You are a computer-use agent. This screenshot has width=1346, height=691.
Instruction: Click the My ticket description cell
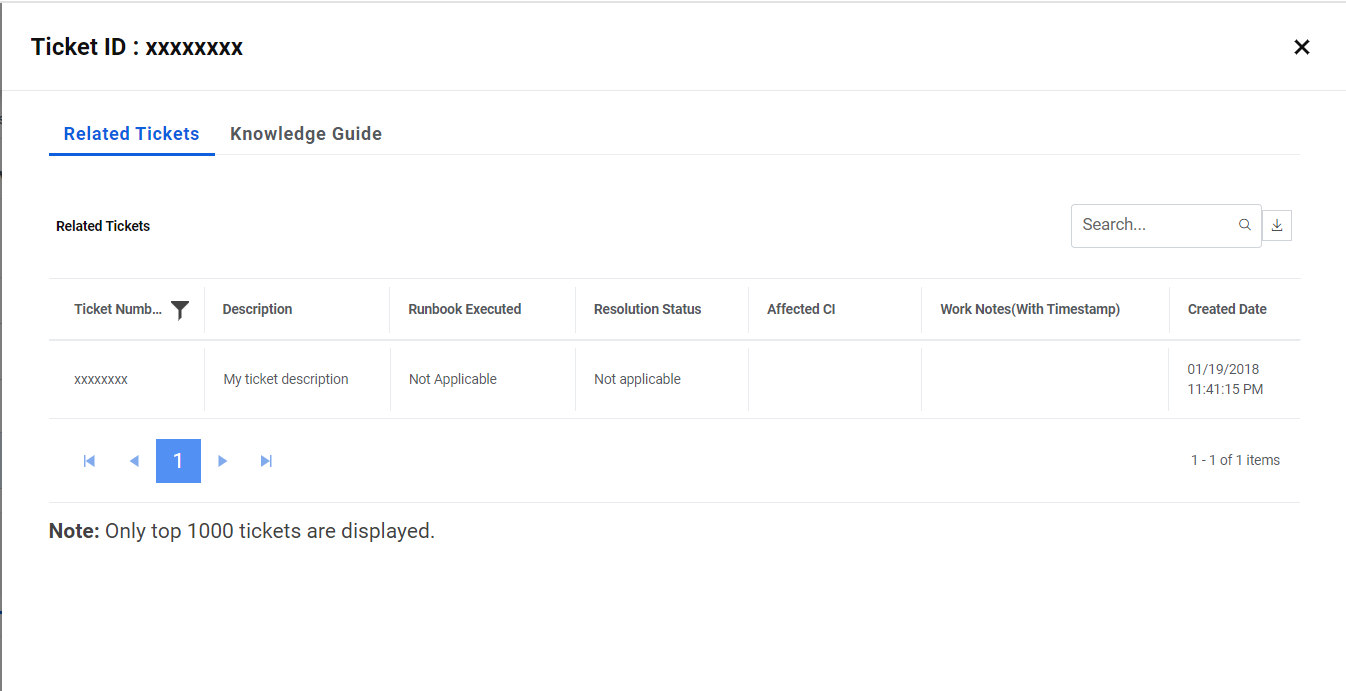coord(286,379)
